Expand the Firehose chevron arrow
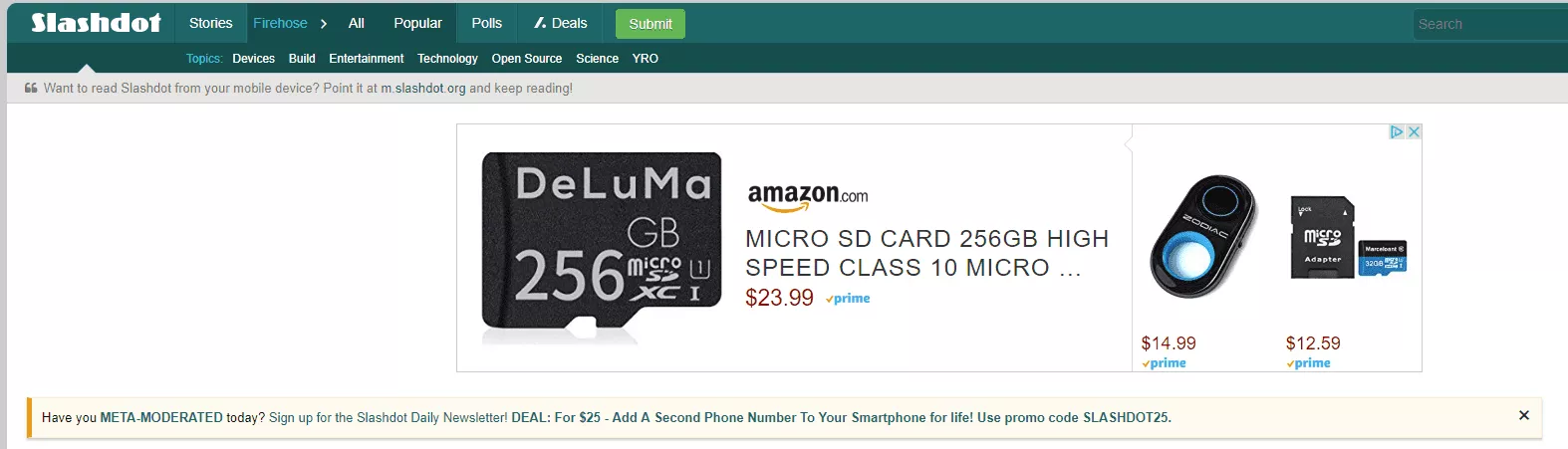This screenshot has height=449, width=1568. [324, 24]
